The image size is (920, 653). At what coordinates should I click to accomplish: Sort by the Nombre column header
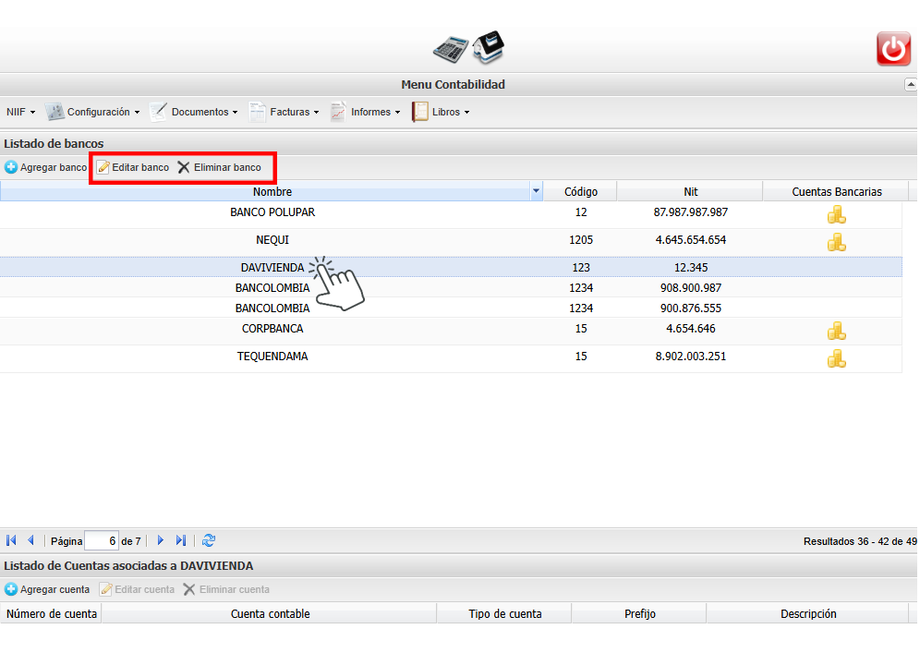coord(272,192)
